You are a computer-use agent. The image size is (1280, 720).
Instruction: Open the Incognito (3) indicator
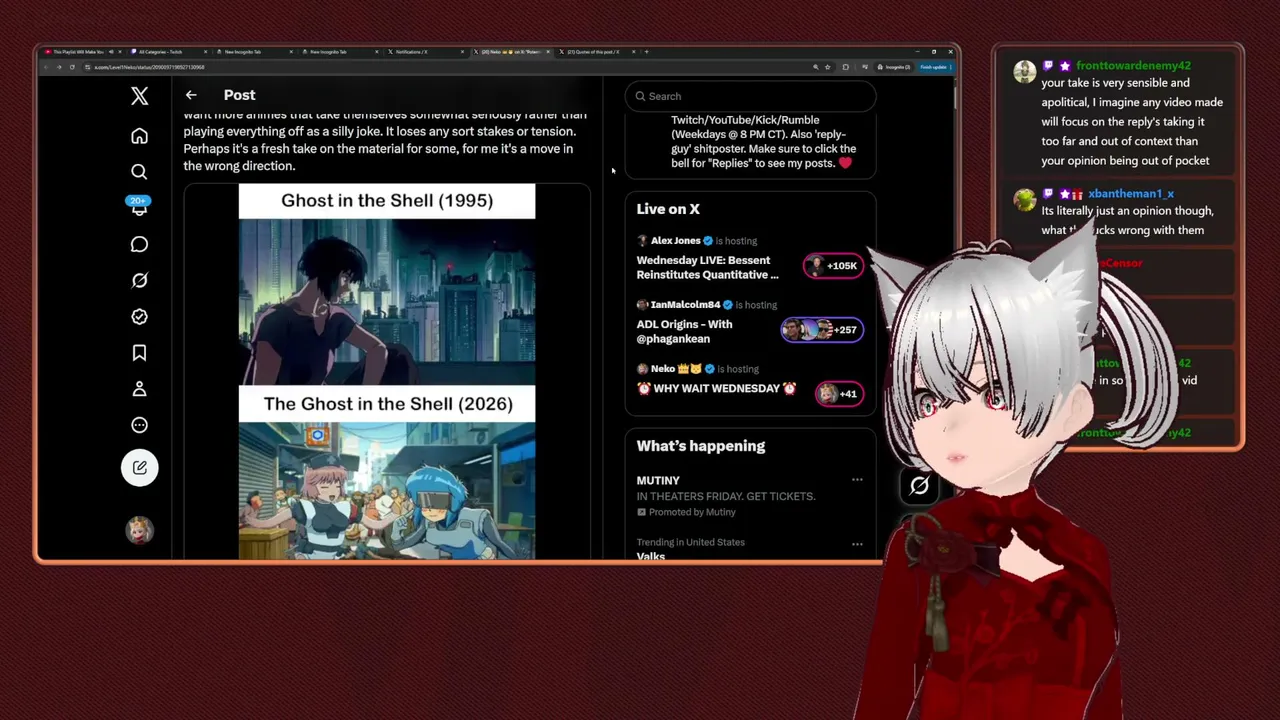coord(893,67)
